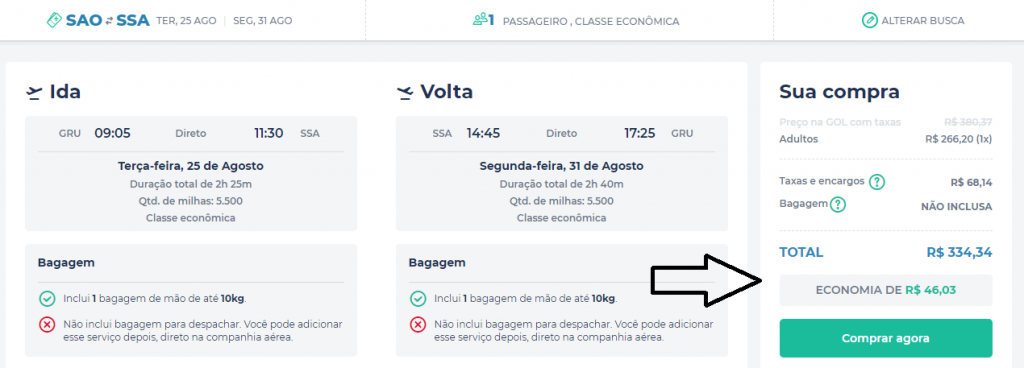Click the passenger icon in header

click(x=482, y=20)
